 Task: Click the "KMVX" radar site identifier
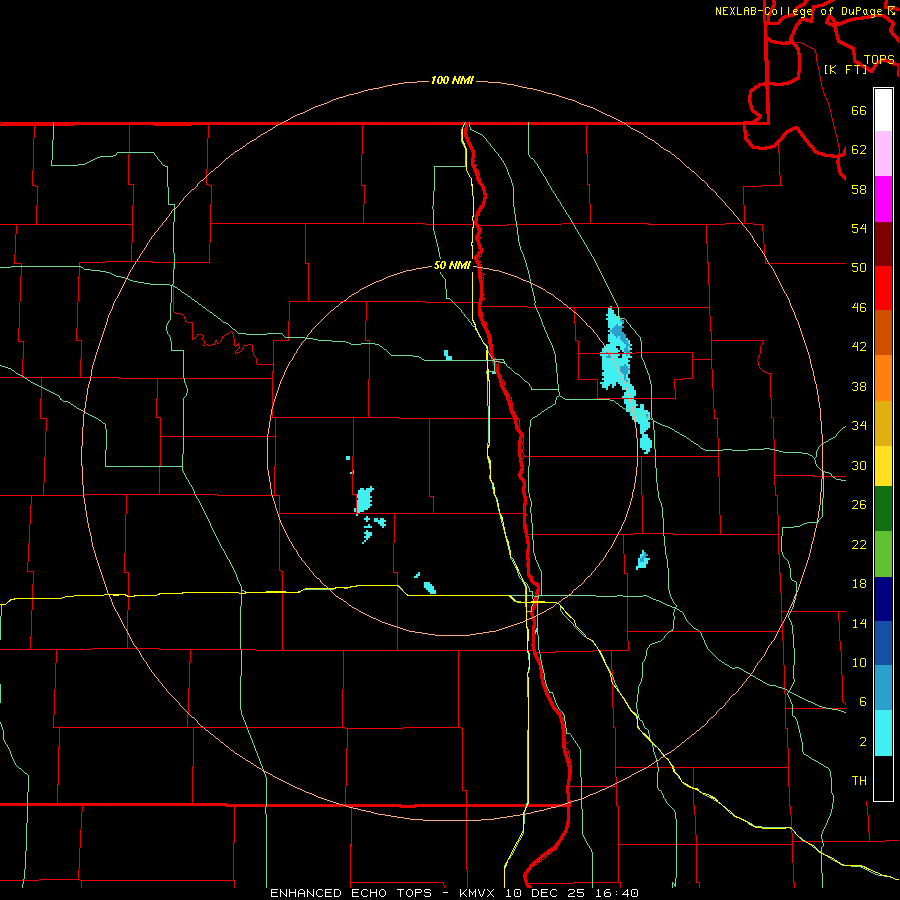pos(476,893)
